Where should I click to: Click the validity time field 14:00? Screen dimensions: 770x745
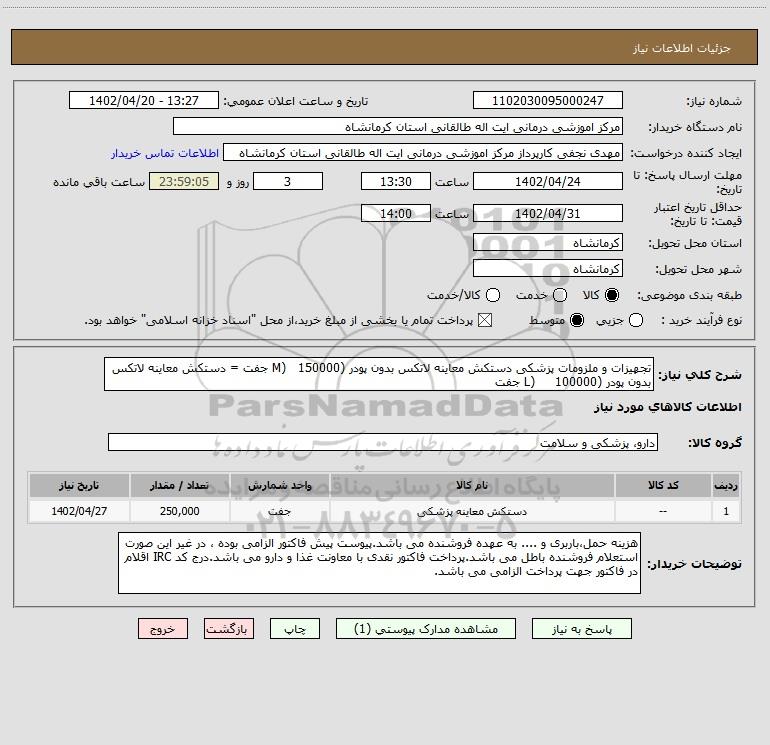(396, 214)
